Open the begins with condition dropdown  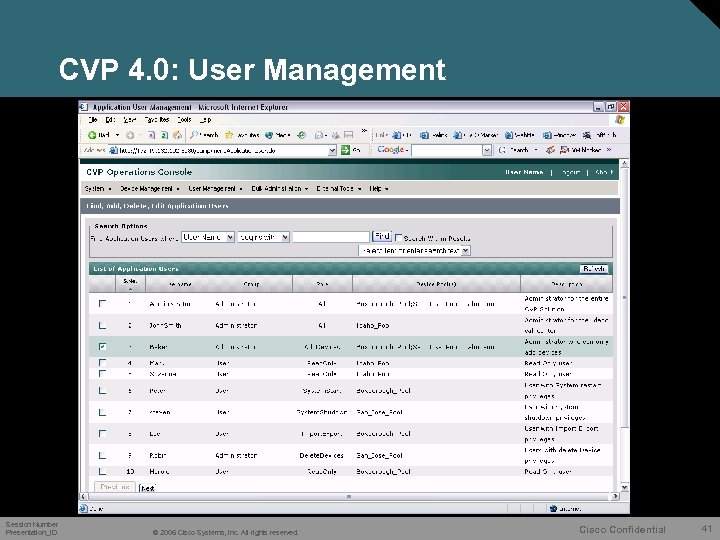[x=264, y=237]
